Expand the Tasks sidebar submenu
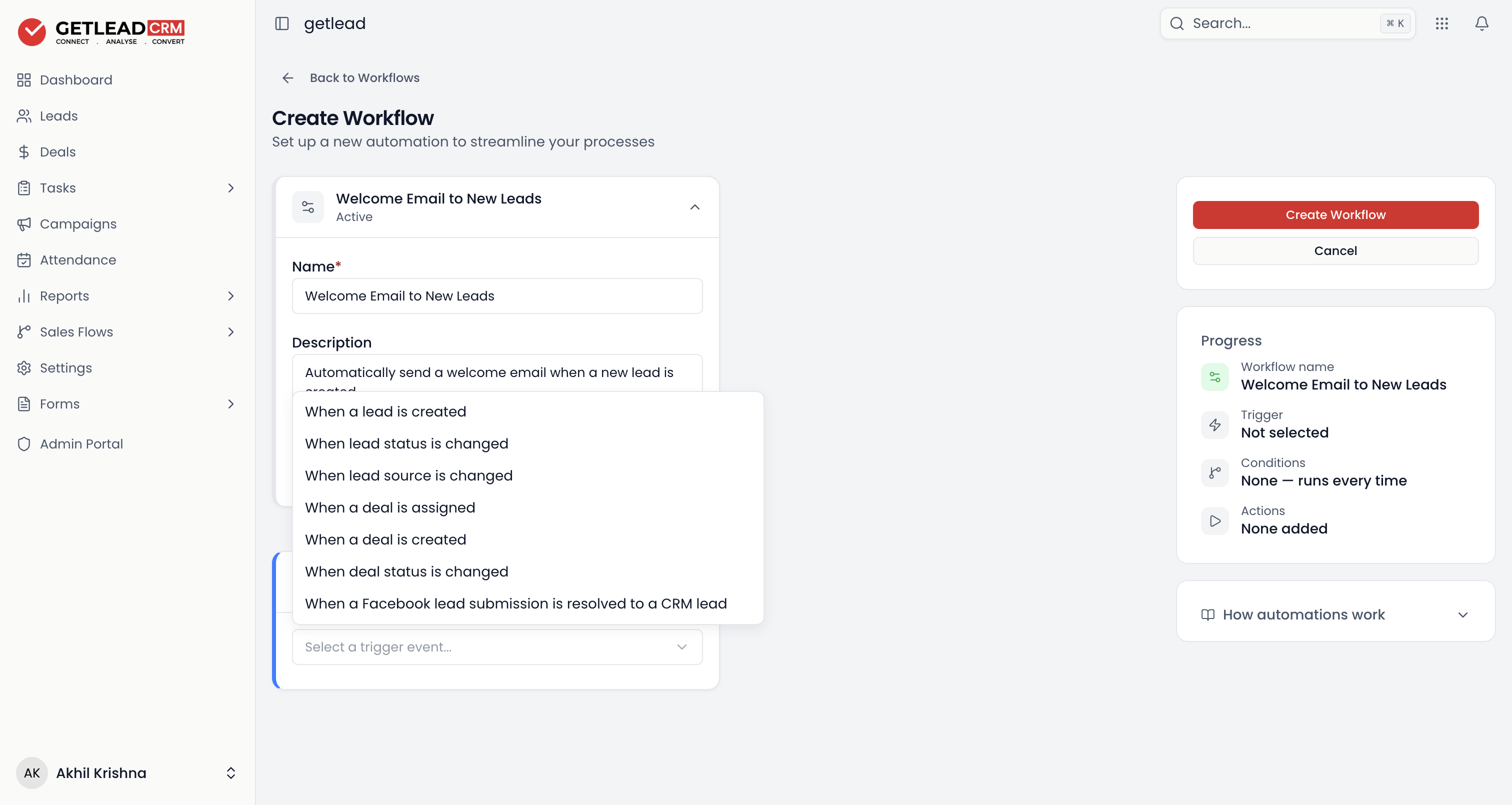Screen dimensions: 1512x805 tap(230, 188)
